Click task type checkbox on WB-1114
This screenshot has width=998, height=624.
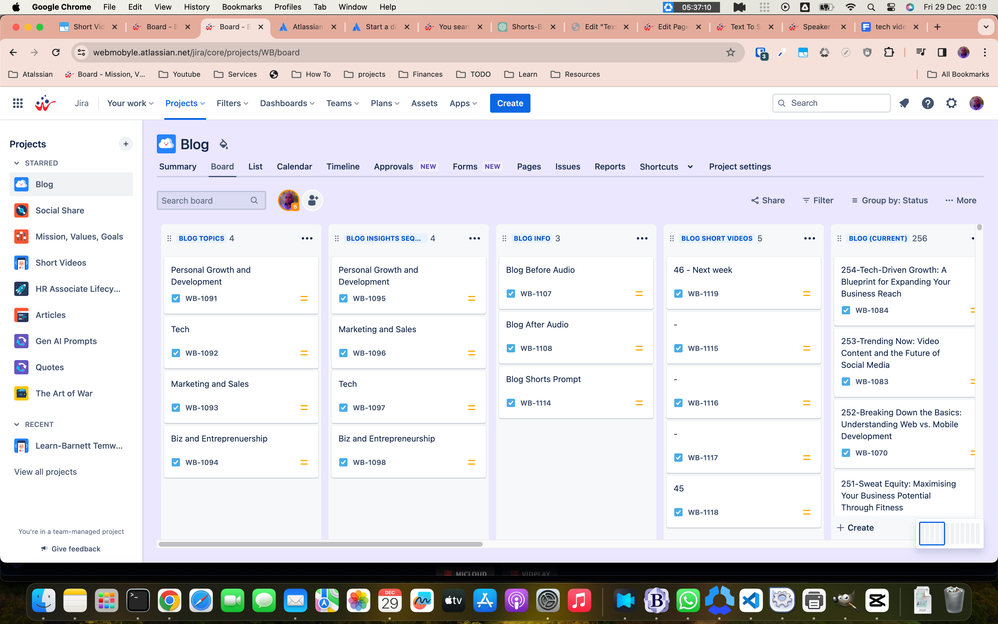510,403
